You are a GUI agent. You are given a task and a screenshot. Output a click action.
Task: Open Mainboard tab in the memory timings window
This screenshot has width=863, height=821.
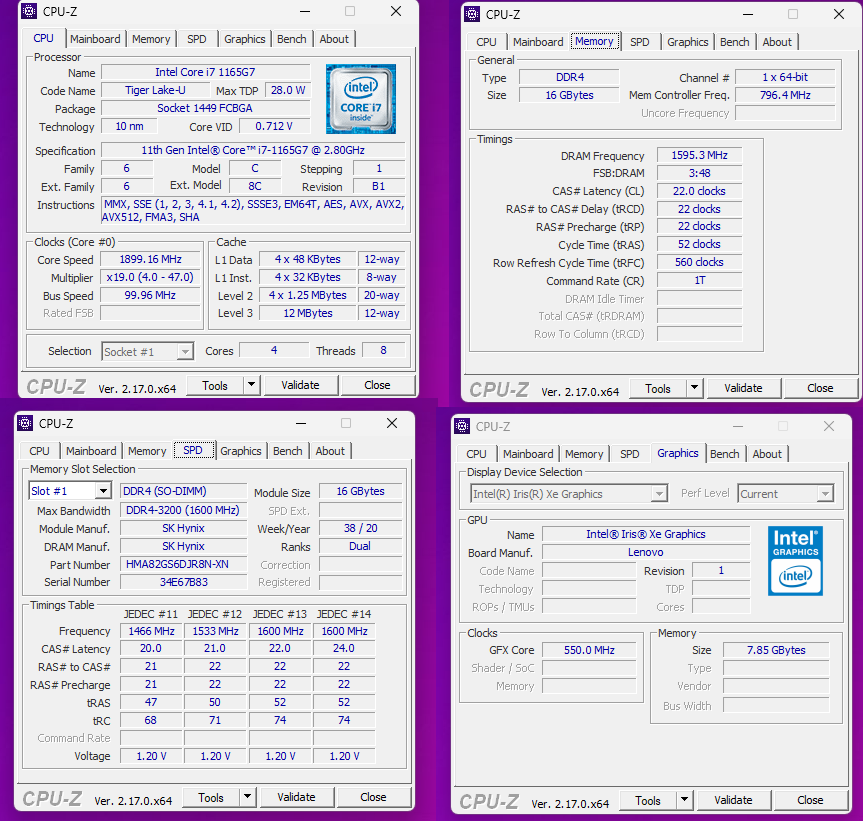pyautogui.click(x=538, y=42)
